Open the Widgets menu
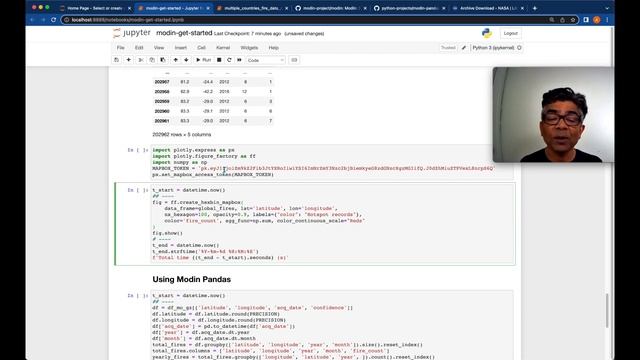The image size is (640, 360). (x=249, y=48)
